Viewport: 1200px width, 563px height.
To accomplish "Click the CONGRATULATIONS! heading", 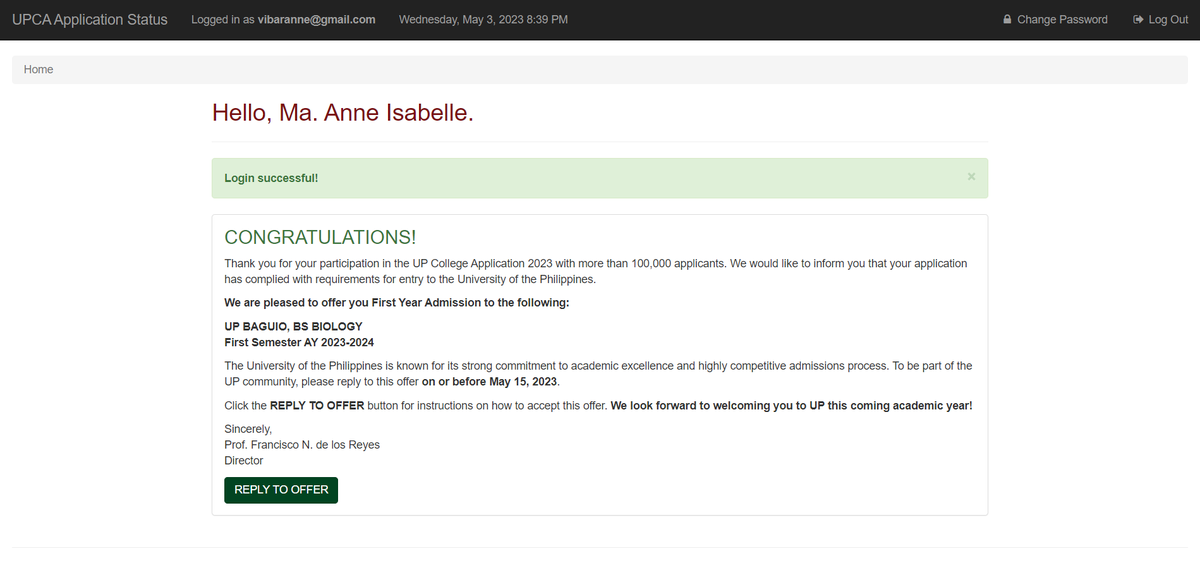I will coord(320,237).
